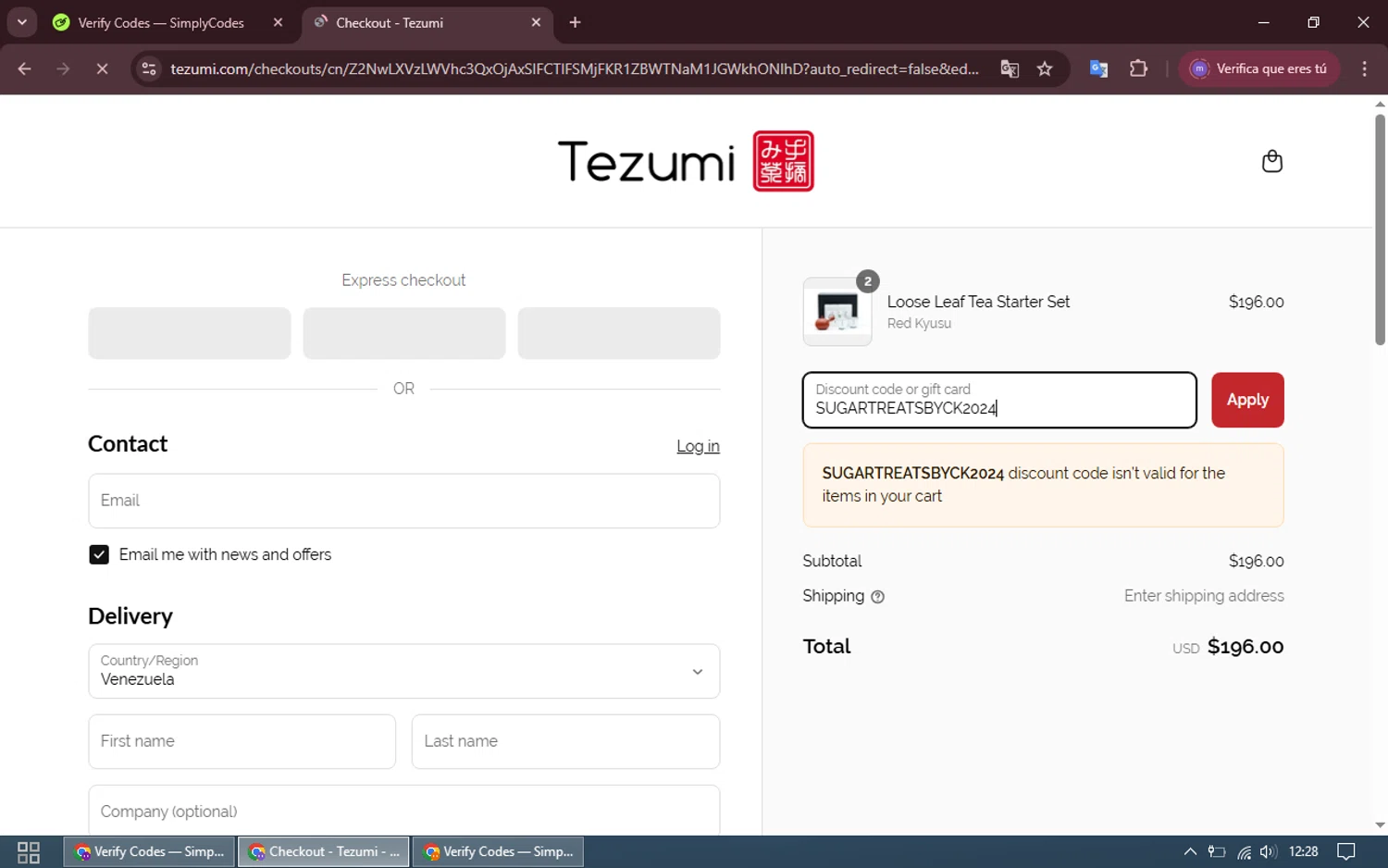Image resolution: width=1388 pixels, height=868 pixels.
Task: Open the shopping bag cart icon
Action: point(1272,161)
